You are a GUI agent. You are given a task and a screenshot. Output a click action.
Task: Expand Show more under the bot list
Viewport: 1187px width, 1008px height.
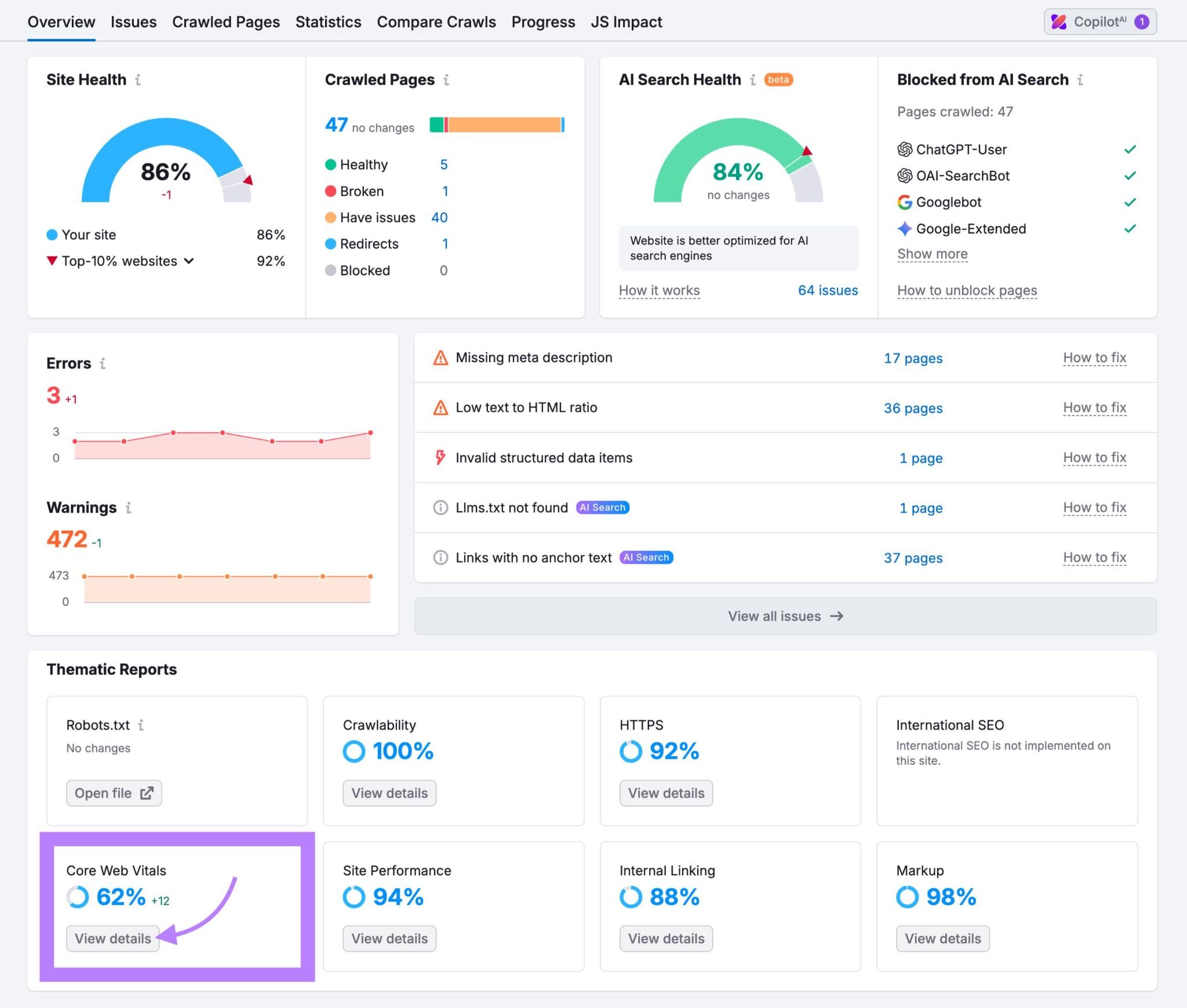click(932, 254)
